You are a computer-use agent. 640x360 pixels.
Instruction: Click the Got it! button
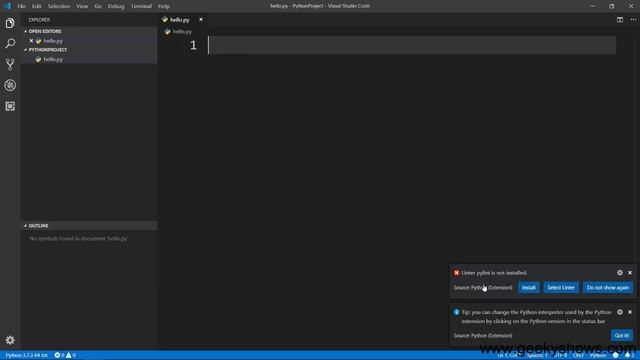click(622, 335)
